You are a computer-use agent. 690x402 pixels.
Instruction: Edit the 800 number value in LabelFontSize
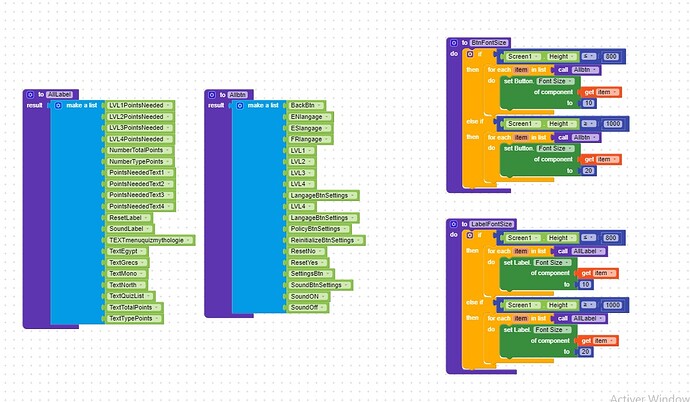[610, 238]
